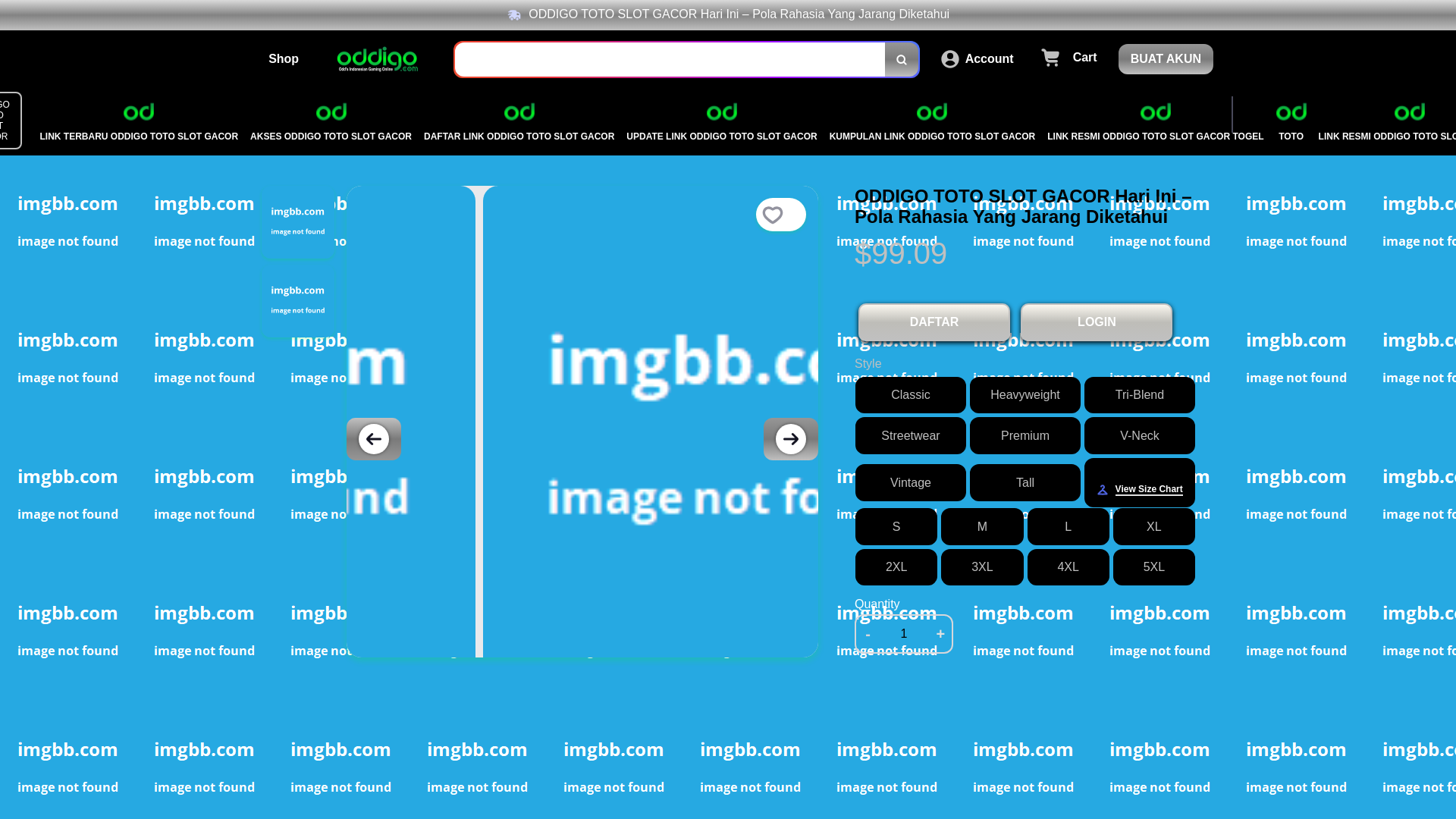This screenshot has width=1456, height=819.
Task: Open the TOTO navigation item
Action: (1291, 136)
